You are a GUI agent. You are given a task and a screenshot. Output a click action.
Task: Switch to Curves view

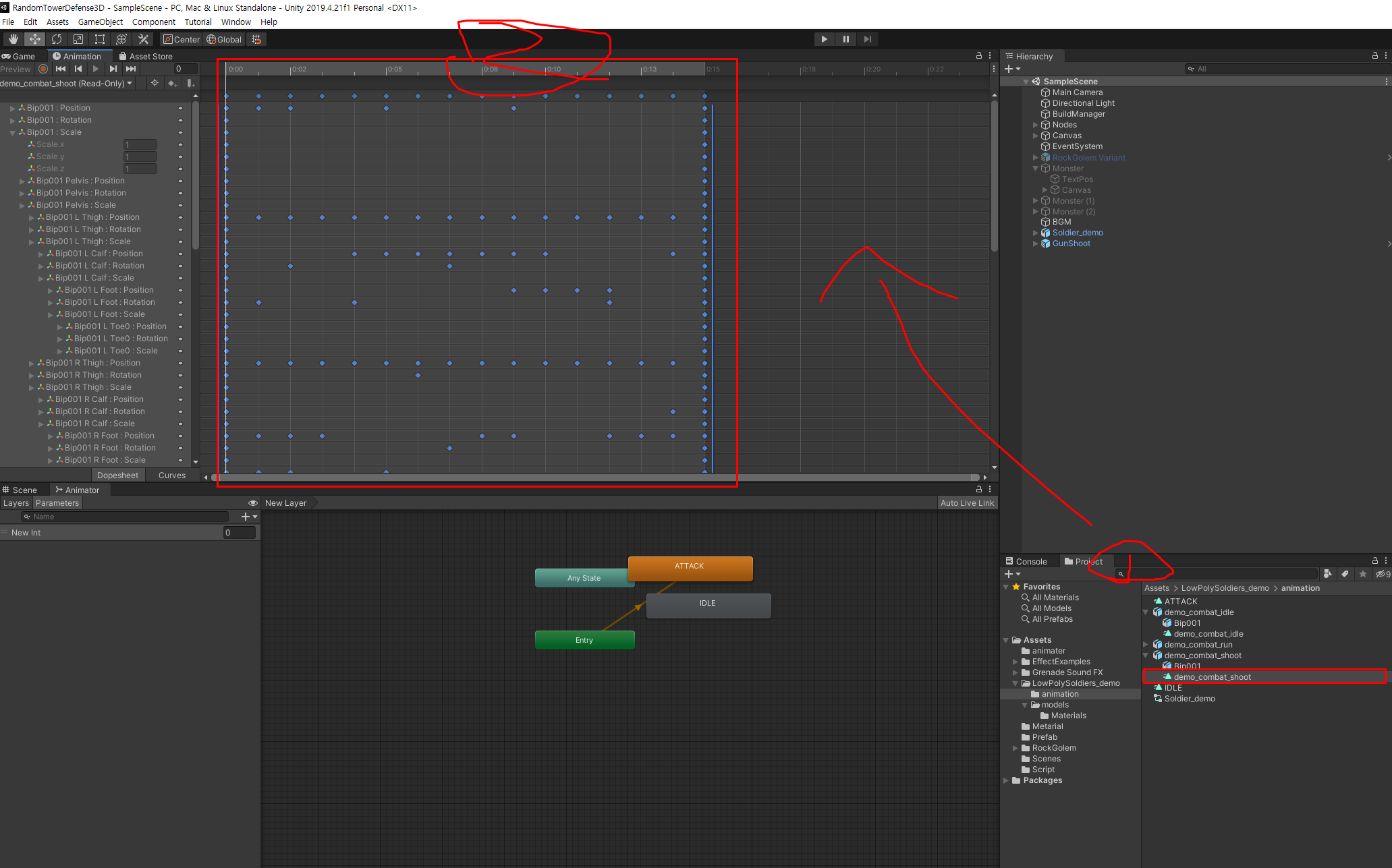[x=171, y=475]
